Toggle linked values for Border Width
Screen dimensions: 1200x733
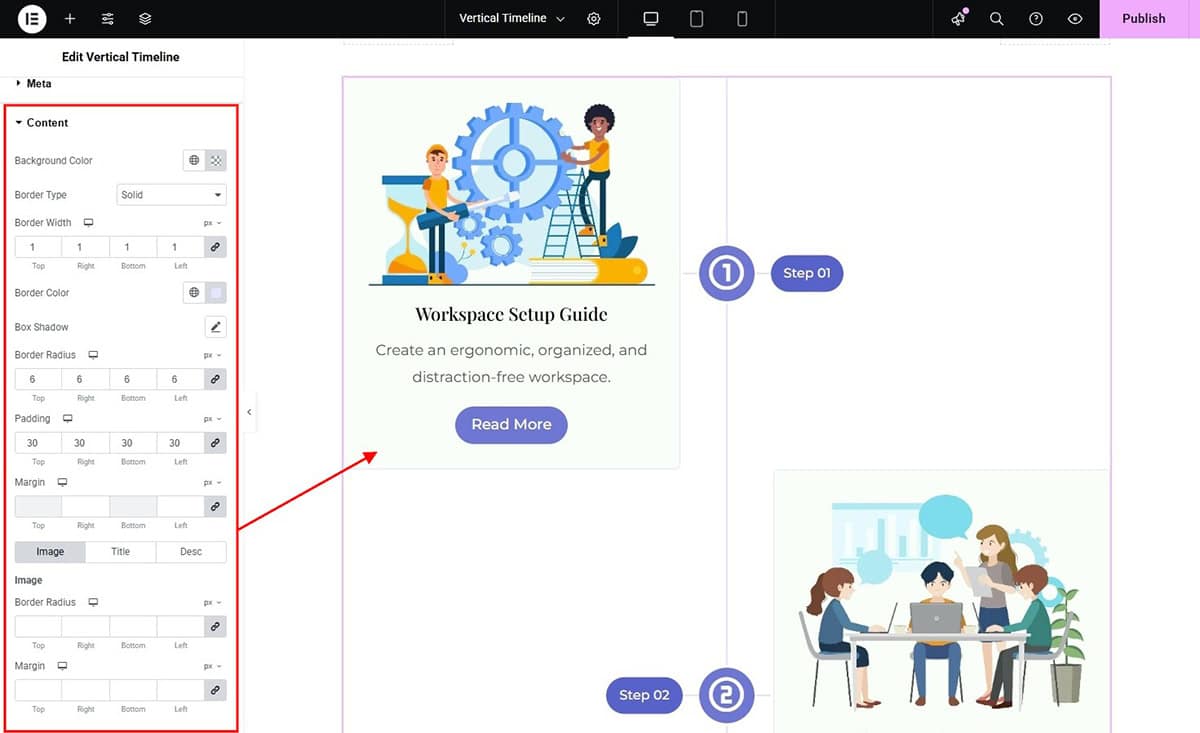(215, 247)
